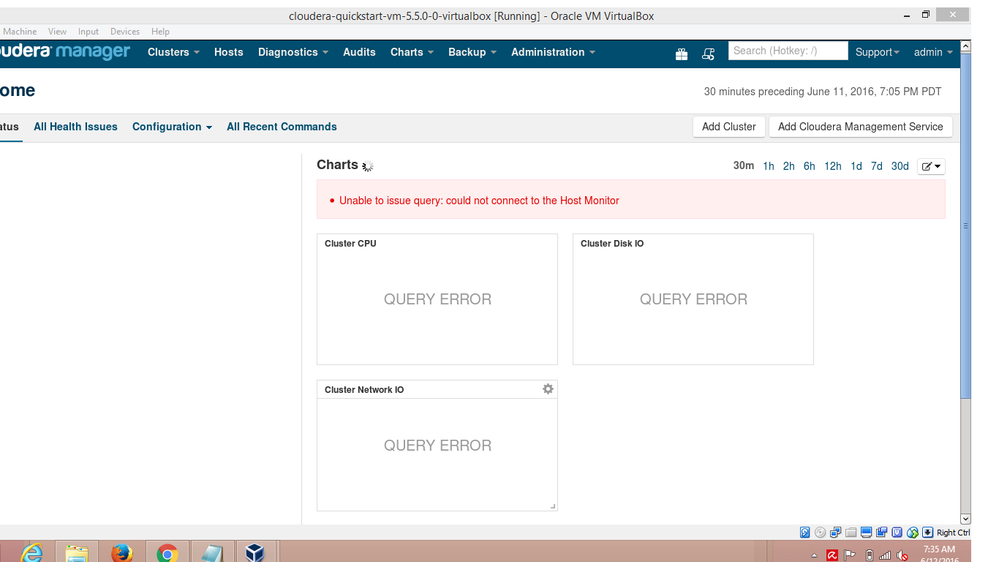This screenshot has width=999, height=562.
Task: Click VirtualBox shared folders status icon
Action: (851, 532)
